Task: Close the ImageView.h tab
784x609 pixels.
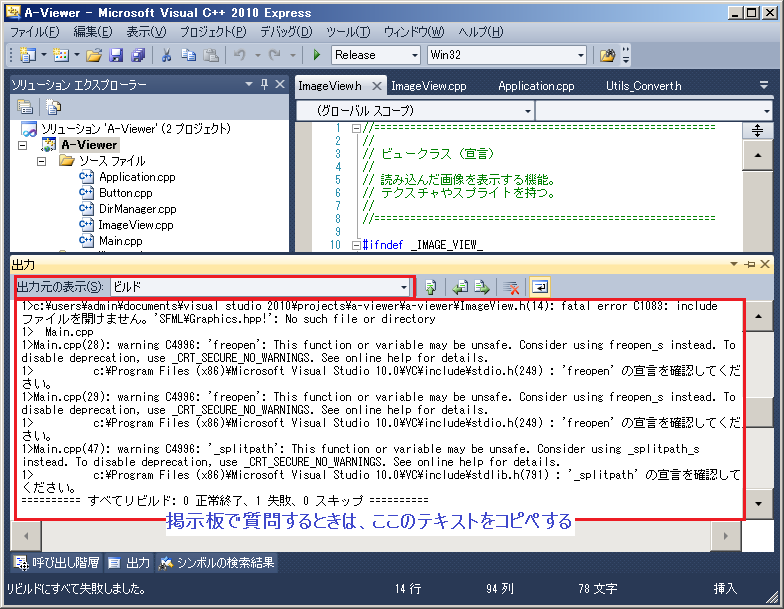Action: (377, 86)
